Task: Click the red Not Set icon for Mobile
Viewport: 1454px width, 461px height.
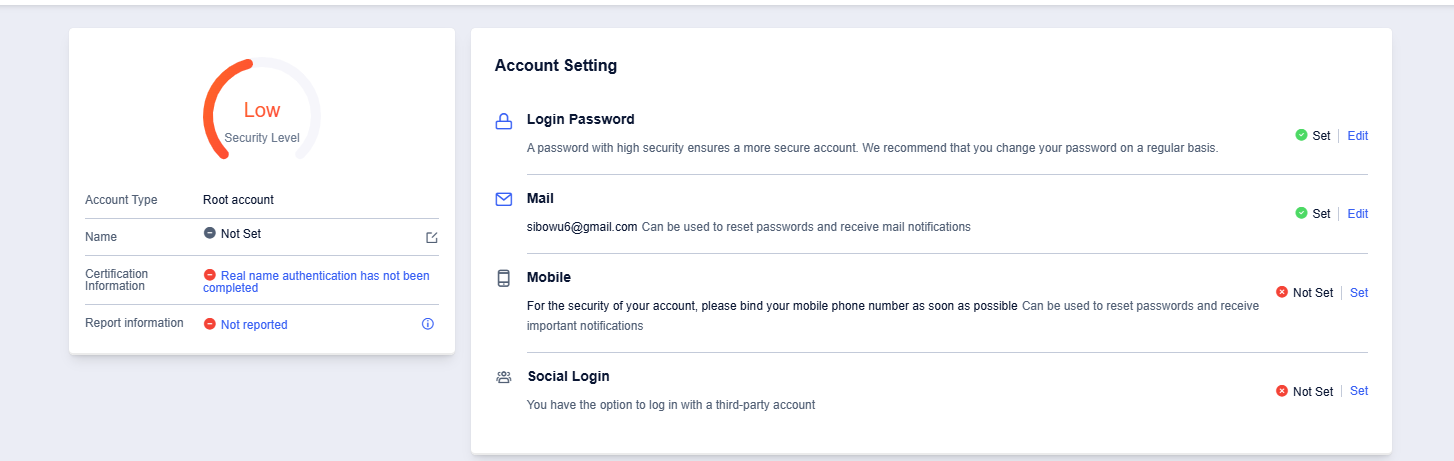Action: 1282,292
